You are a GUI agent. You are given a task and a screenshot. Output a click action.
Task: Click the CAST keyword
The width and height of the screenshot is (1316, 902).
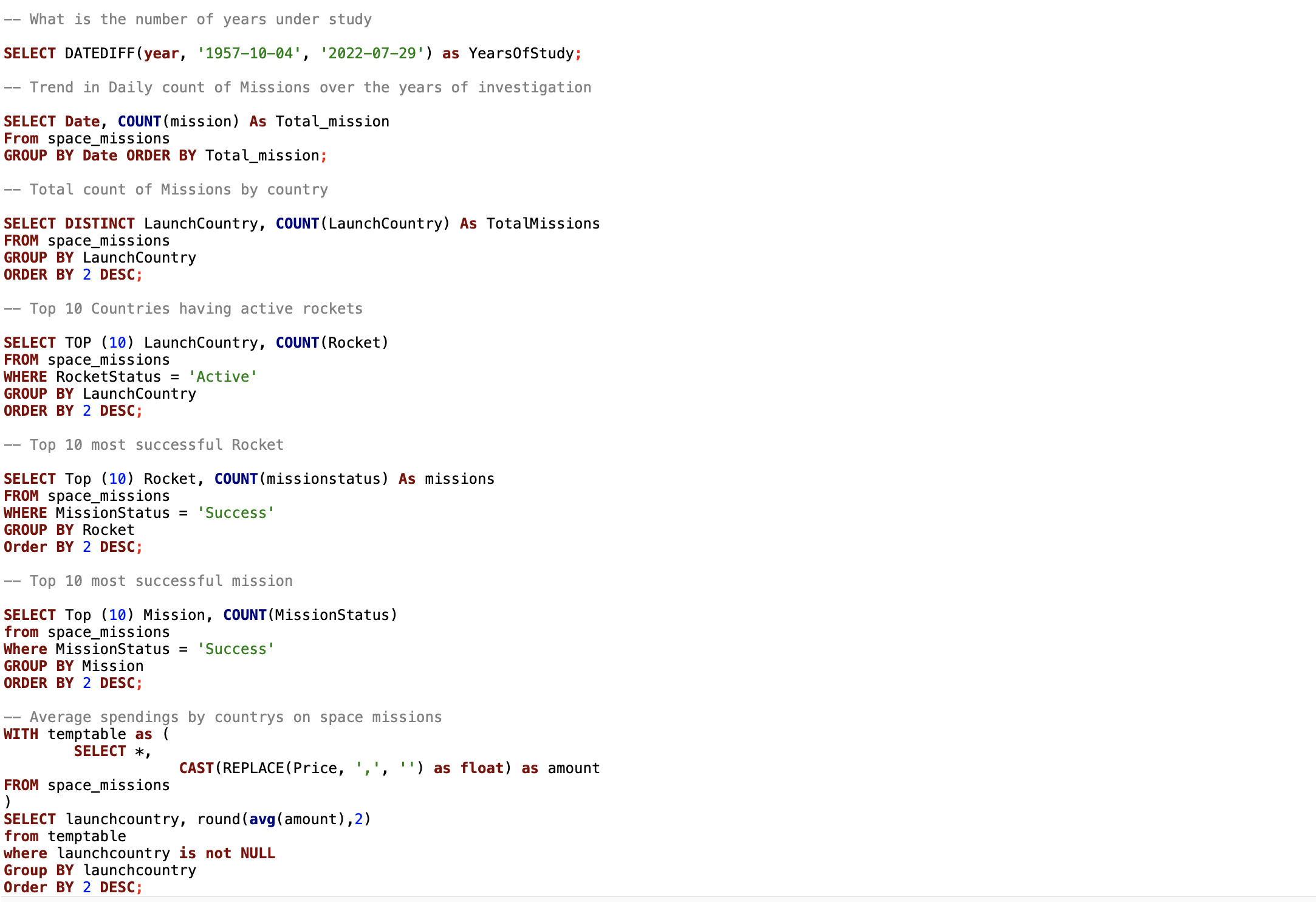pyautogui.click(x=196, y=768)
